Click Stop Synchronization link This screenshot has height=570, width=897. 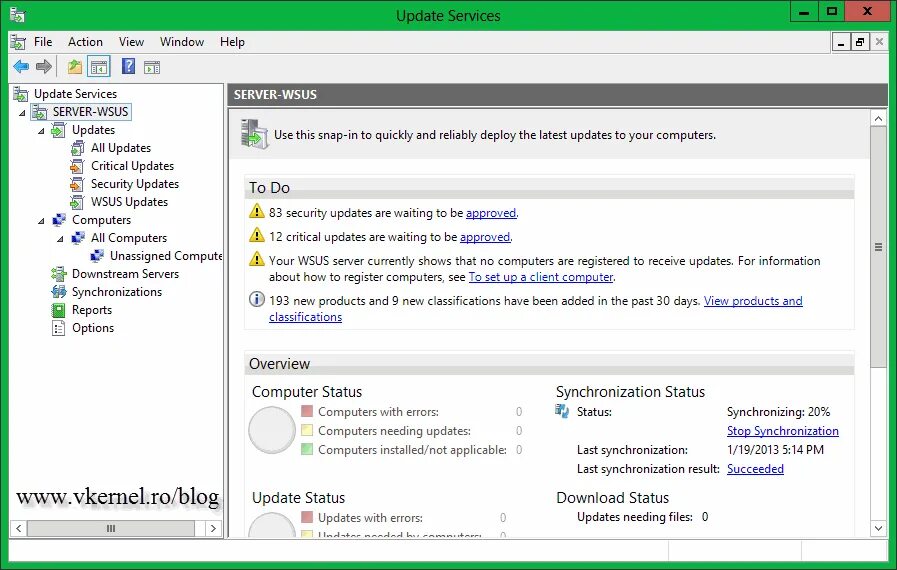pyautogui.click(x=783, y=431)
